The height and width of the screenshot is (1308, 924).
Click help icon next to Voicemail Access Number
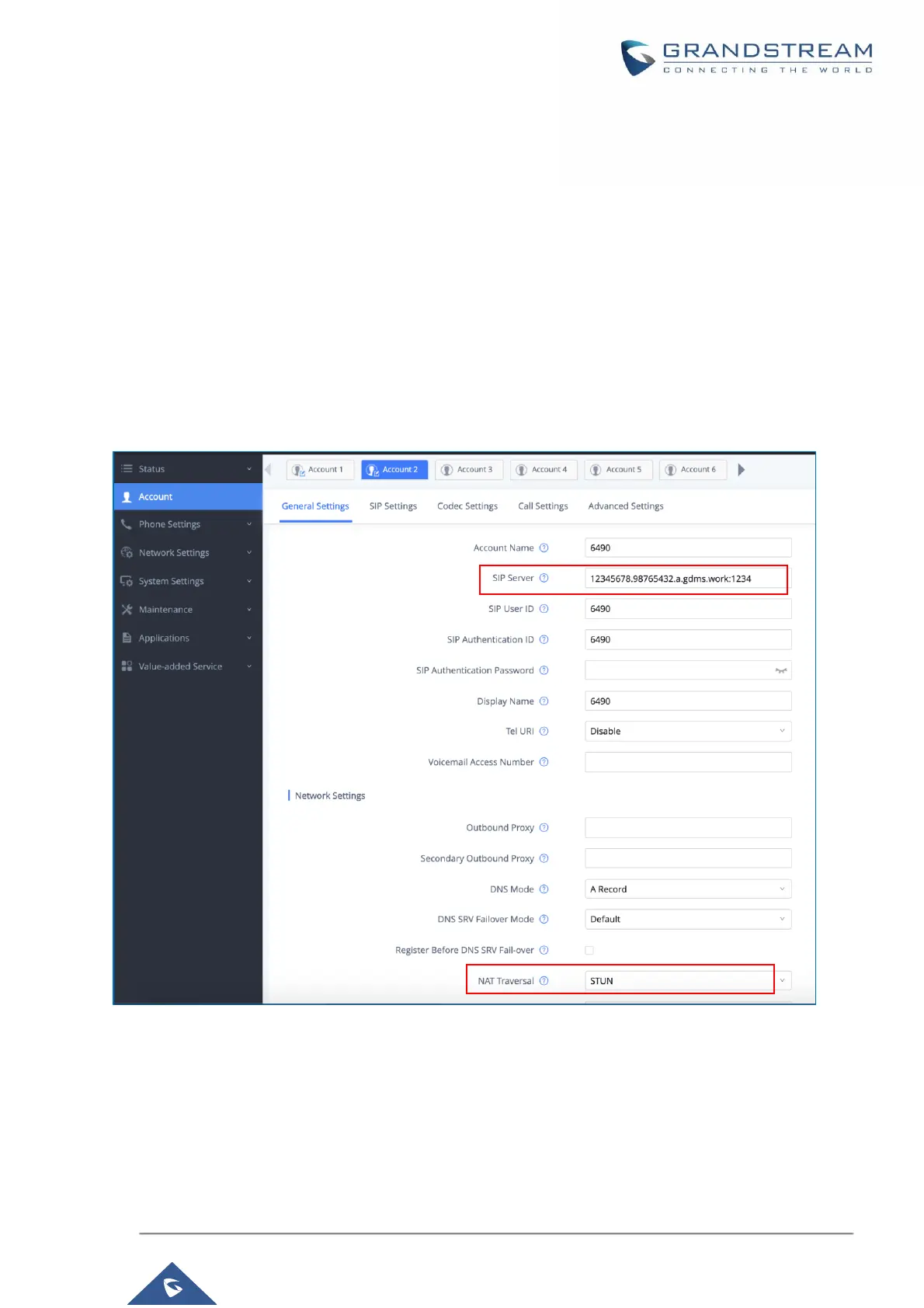[x=544, y=762]
